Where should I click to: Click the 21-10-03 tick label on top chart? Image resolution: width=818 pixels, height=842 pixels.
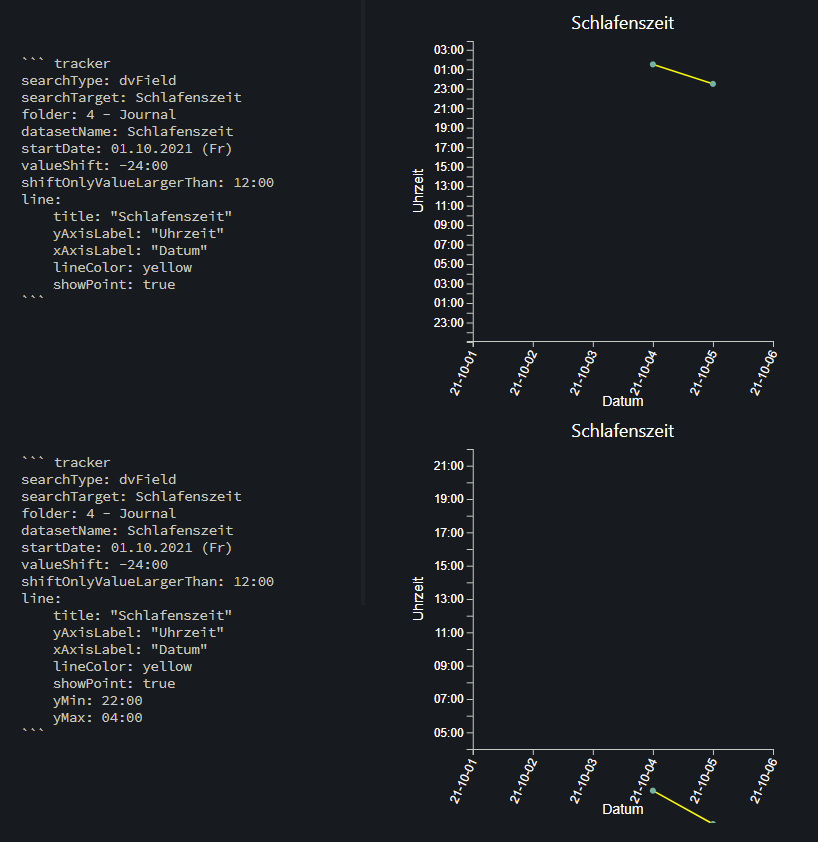583,370
